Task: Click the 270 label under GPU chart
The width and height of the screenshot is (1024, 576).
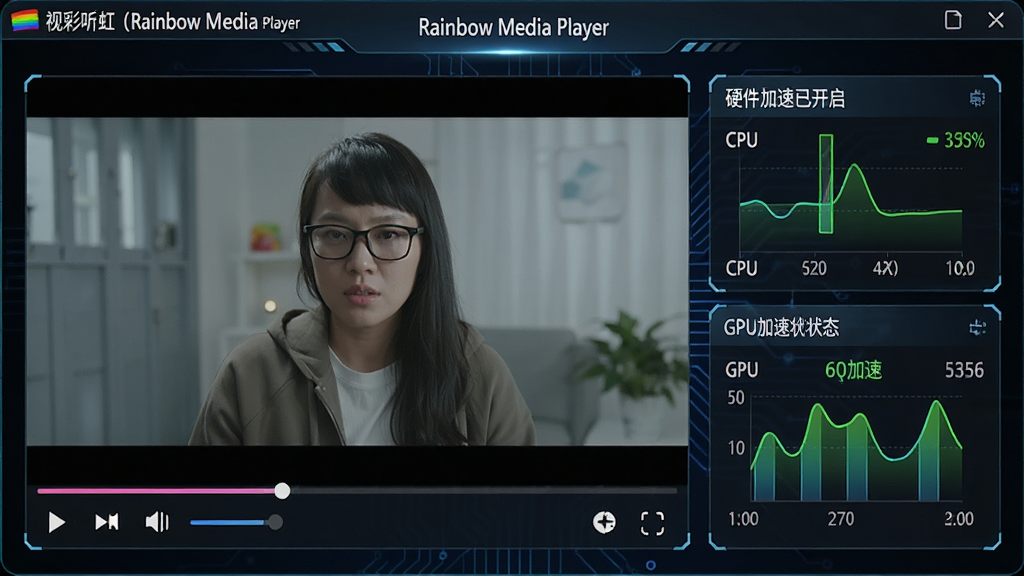Action: 840,519
